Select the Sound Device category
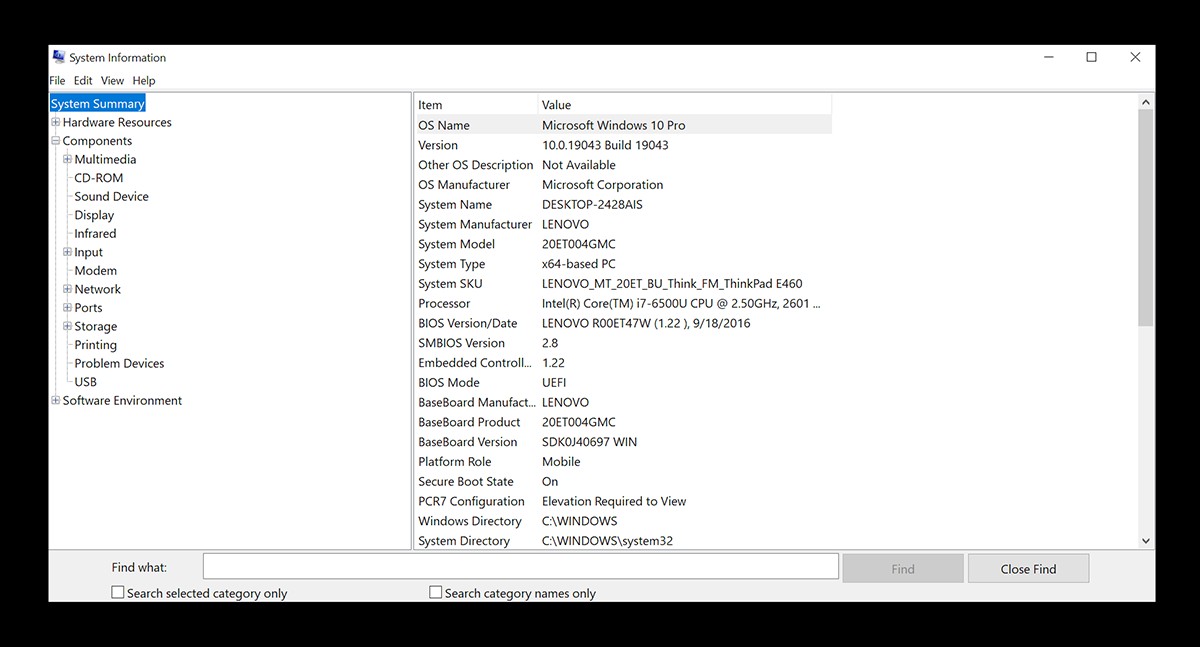The height and width of the screenshot is (647, 1200). click(x=111, y=196)
